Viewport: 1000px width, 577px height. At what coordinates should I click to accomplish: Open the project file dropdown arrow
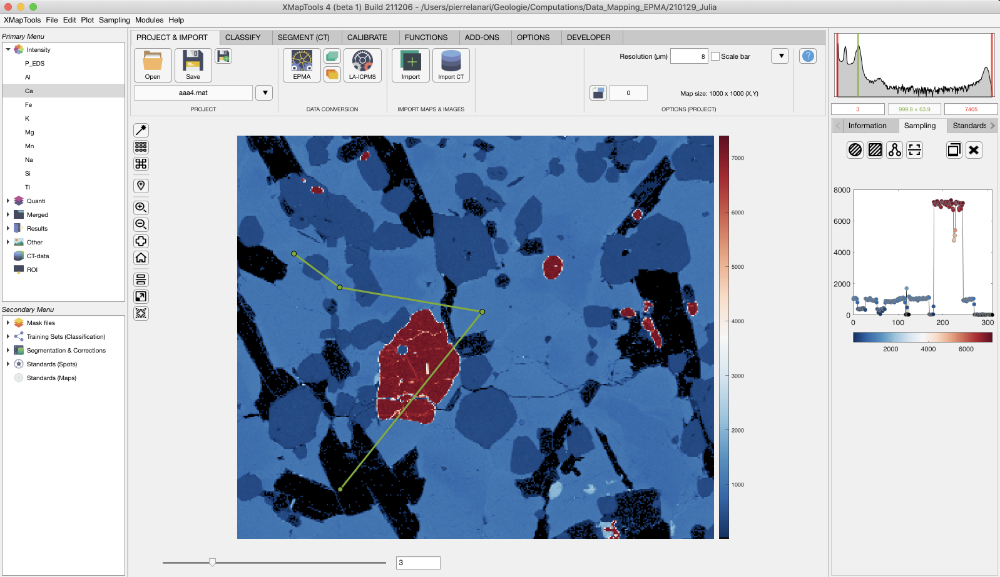(x=265, y=93)
